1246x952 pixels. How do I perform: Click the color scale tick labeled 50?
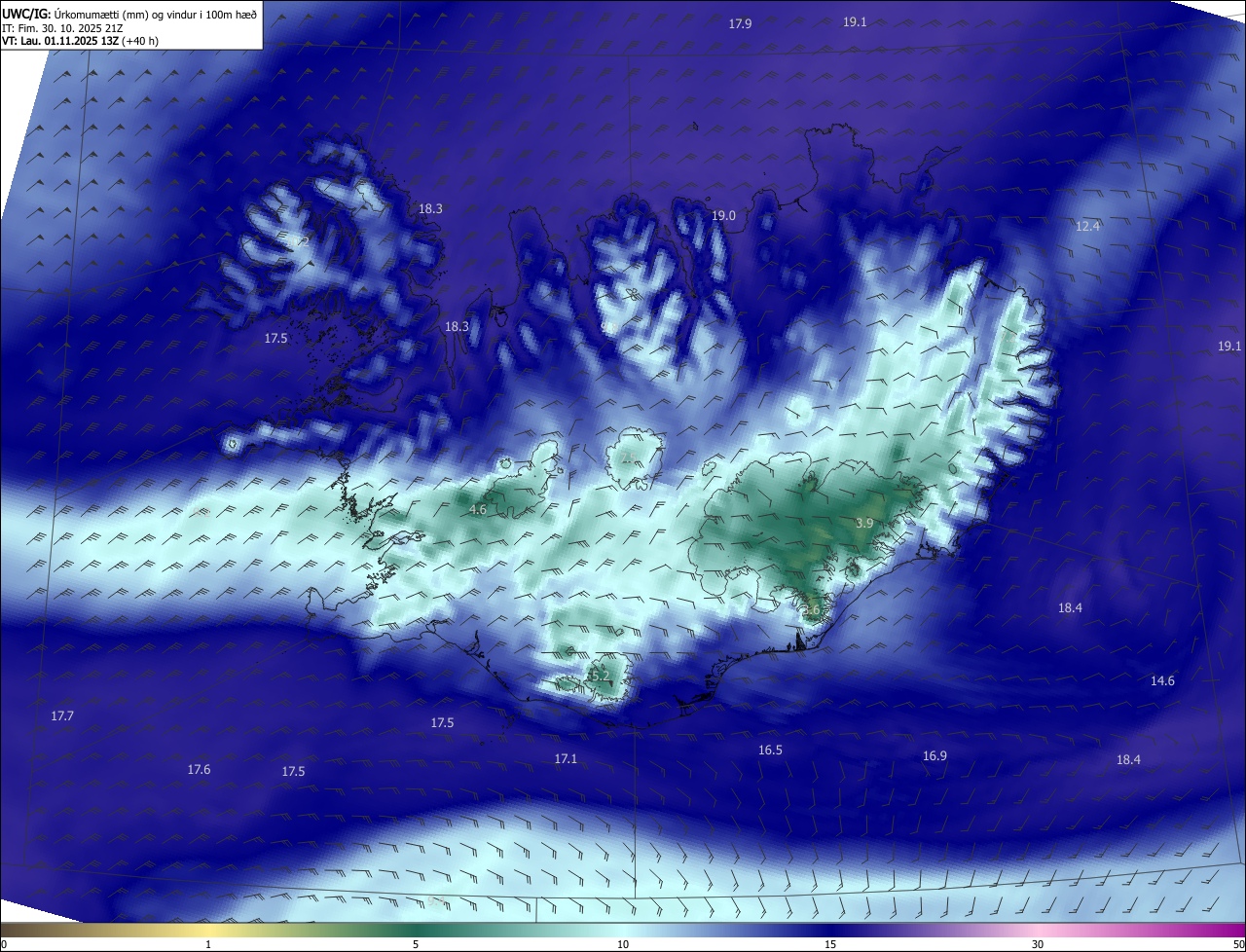click(1238, 945)
